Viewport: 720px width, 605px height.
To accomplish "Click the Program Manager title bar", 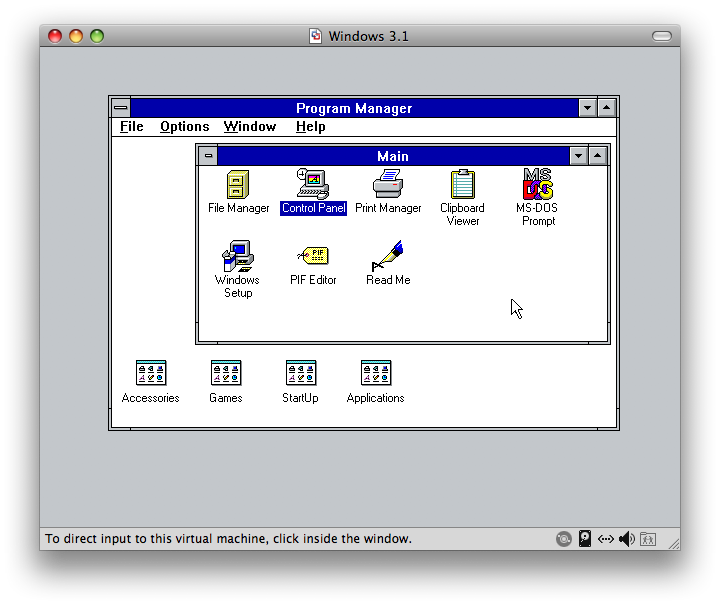I will coord(354,108).
